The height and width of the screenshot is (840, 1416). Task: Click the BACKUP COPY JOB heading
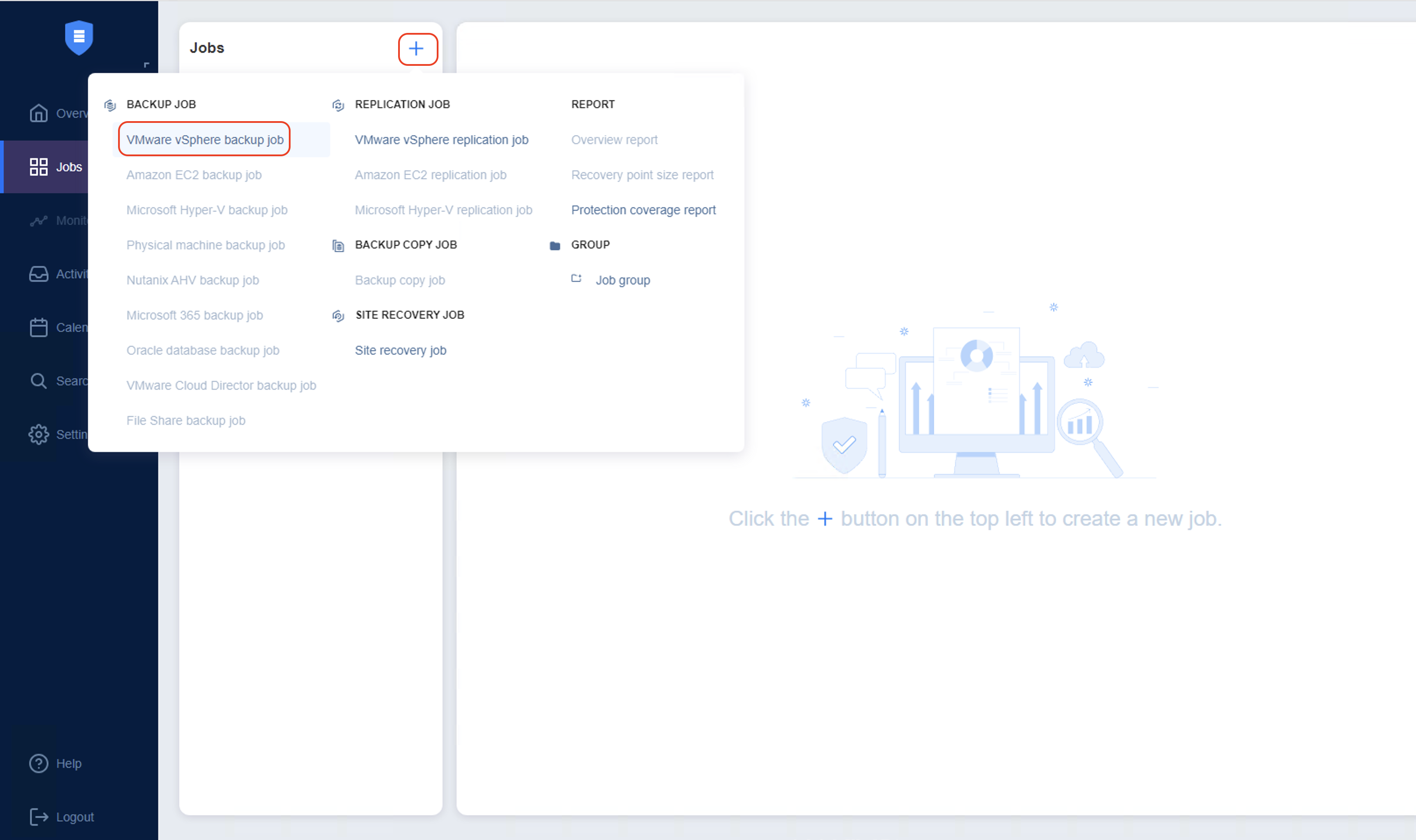tap(406, 244)
